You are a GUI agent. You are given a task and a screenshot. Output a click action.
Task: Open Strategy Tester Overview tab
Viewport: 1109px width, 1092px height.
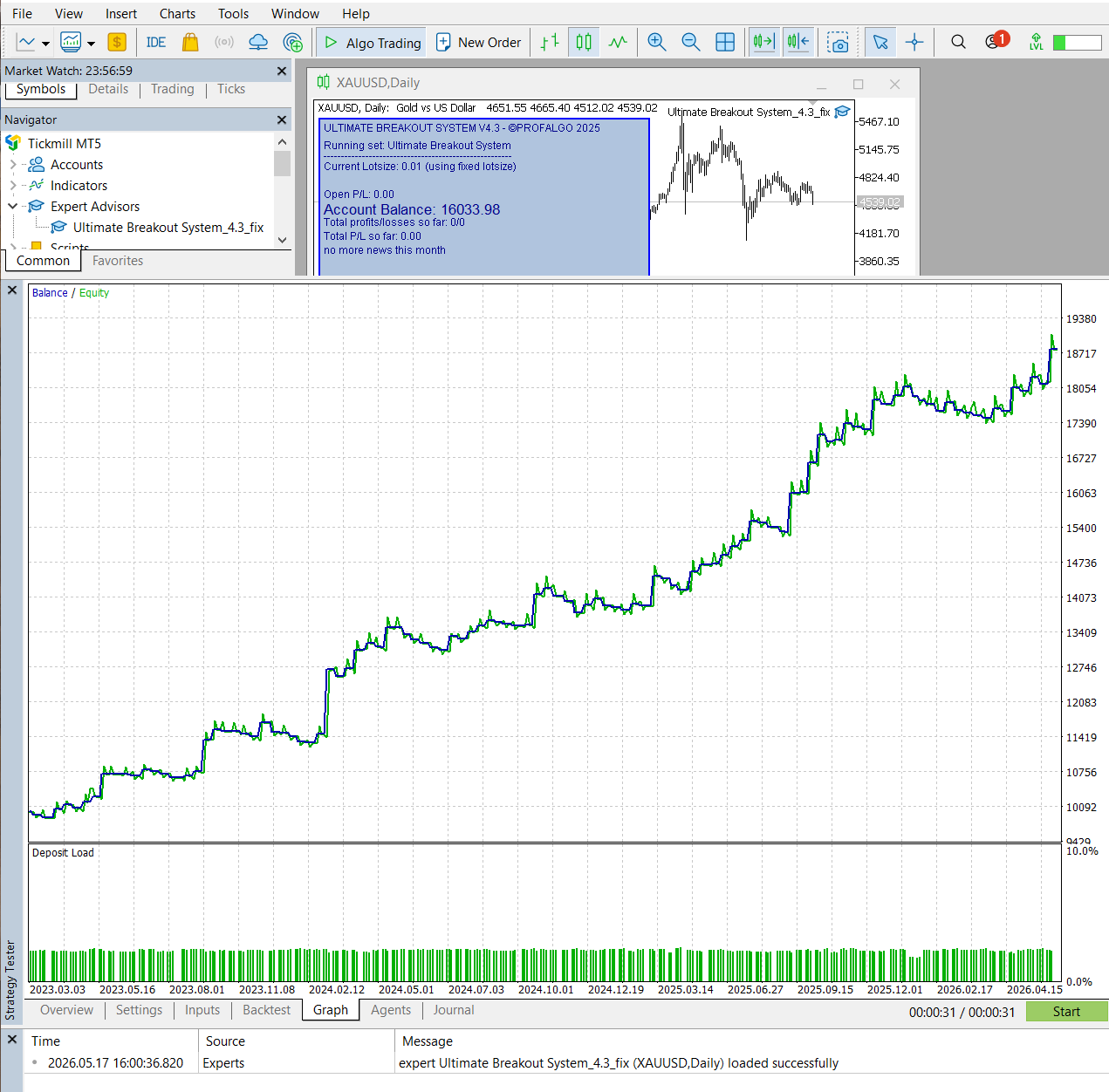pyautogui.click(x=66, y=1010)
